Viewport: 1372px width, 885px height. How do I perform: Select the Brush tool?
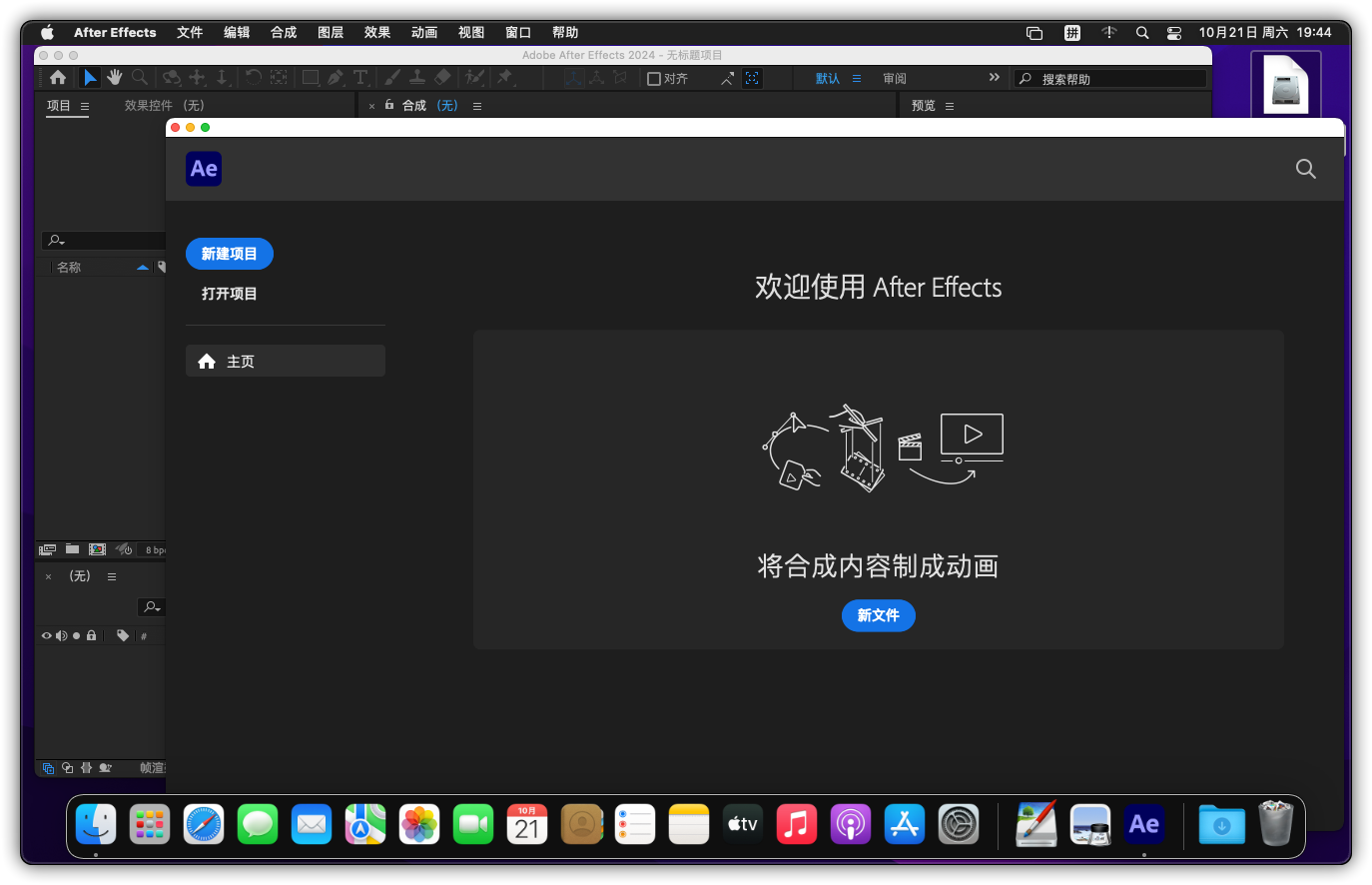[x=392, y=77]
